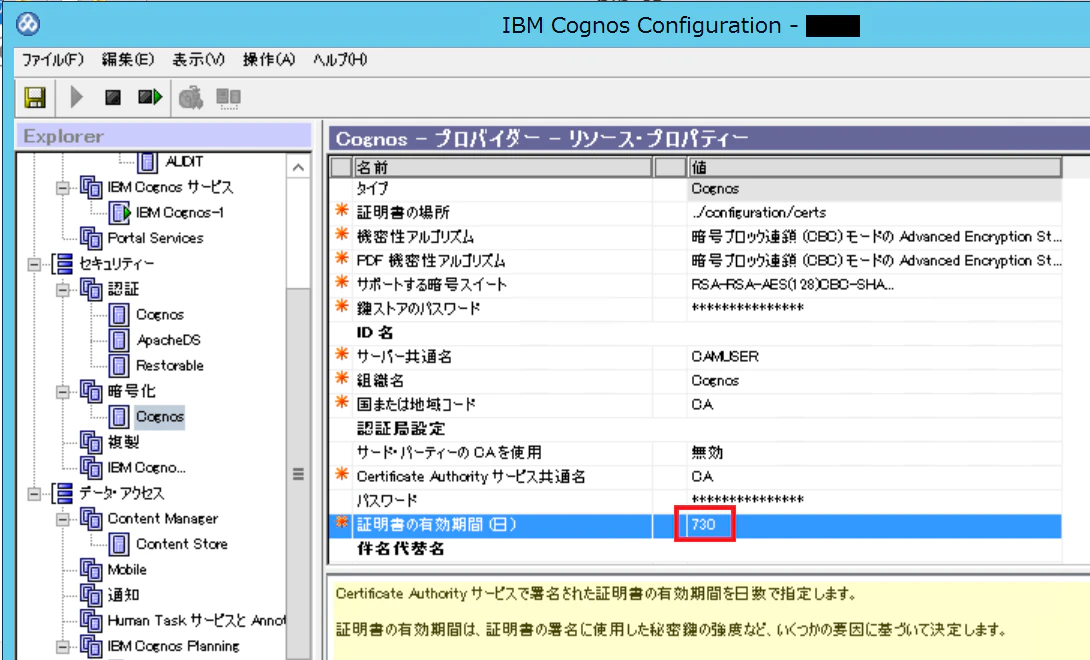Click the 組織名 value Cognos
Screen dimensions: 1090x660
click(x=715, y=380)
